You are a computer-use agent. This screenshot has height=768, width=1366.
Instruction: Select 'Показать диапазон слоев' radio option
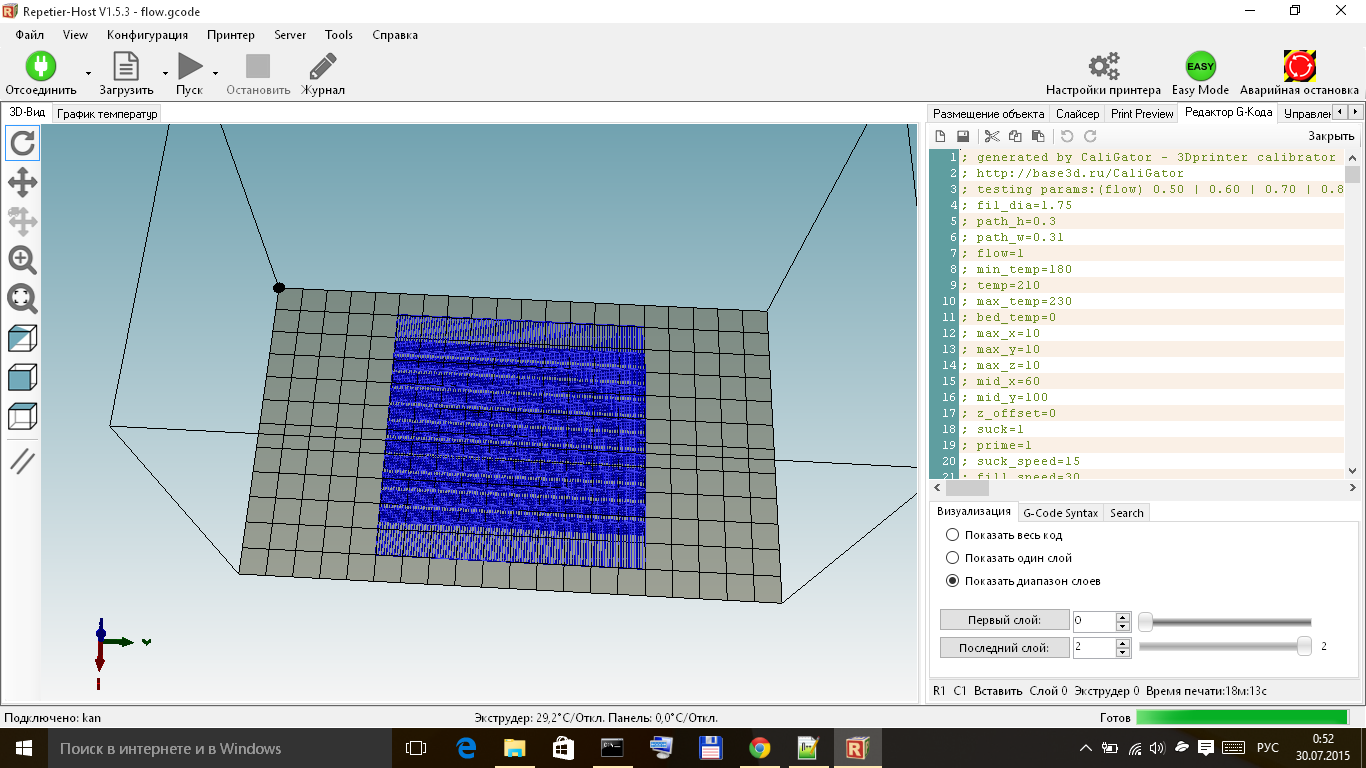click(952, 581)
